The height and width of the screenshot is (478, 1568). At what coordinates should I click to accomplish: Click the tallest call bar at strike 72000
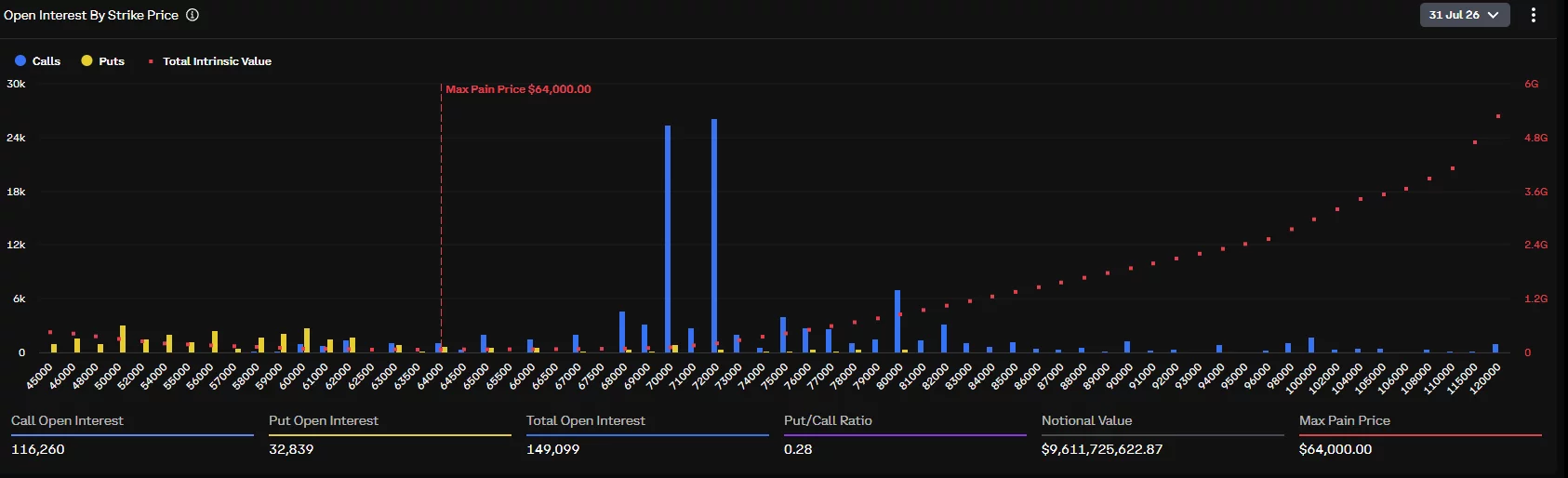[x=714, y=235]
